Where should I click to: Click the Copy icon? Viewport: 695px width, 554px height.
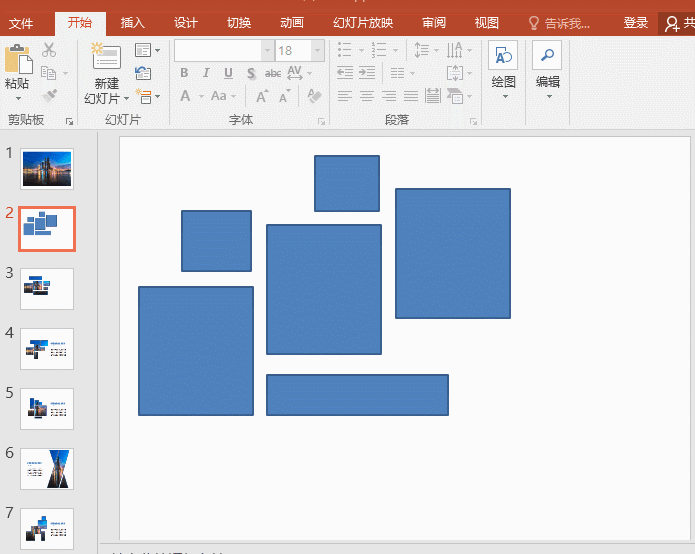coord(48,73)
